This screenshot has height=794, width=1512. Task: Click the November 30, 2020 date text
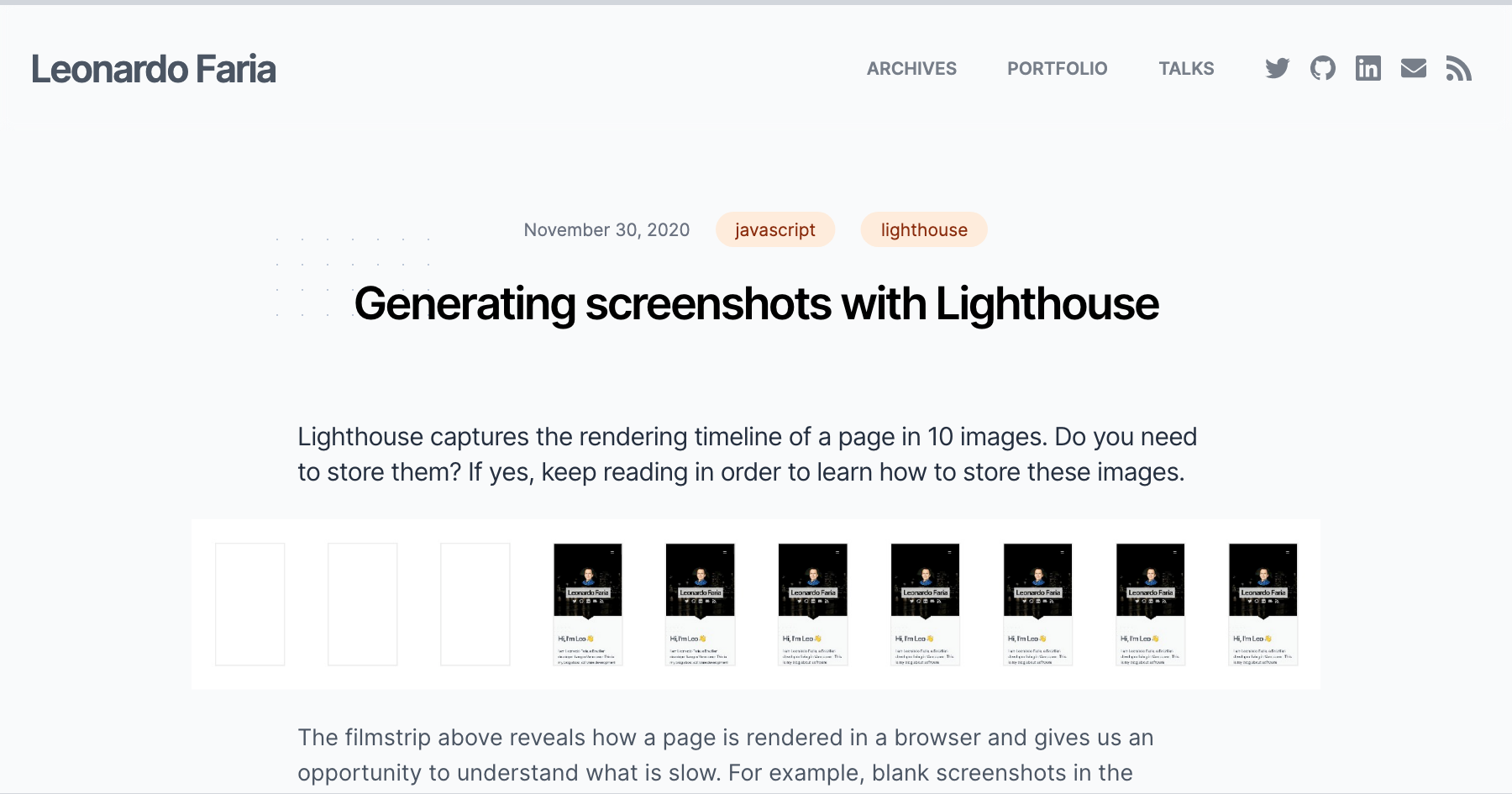(x=606, y=229)
